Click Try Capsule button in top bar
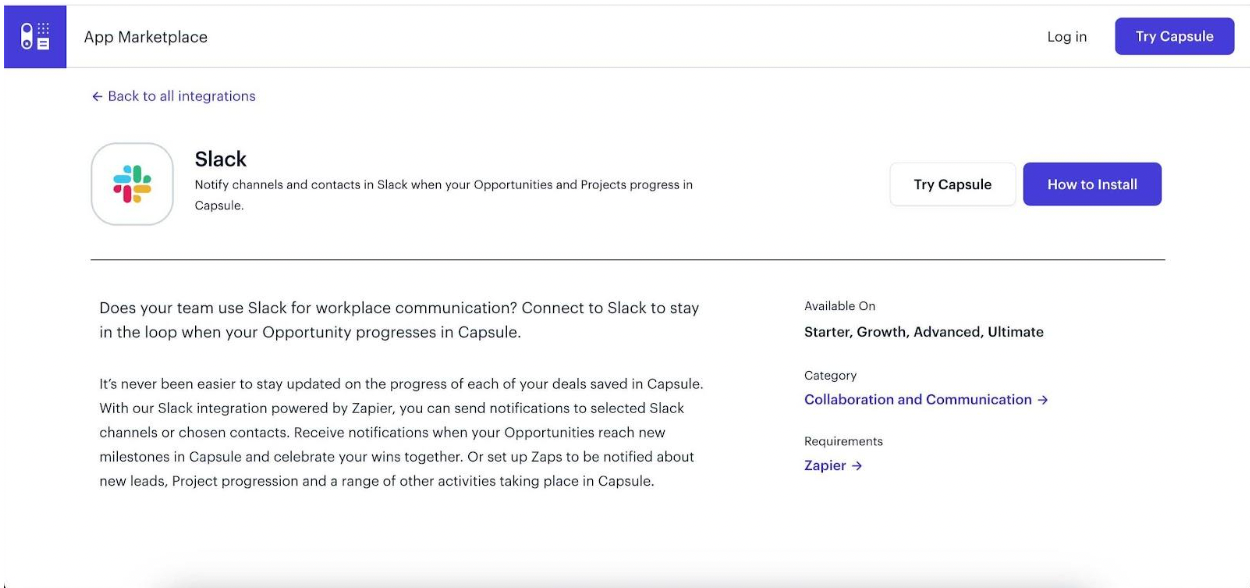The height and width of the screenshot is (588, 1250). 1174,36
